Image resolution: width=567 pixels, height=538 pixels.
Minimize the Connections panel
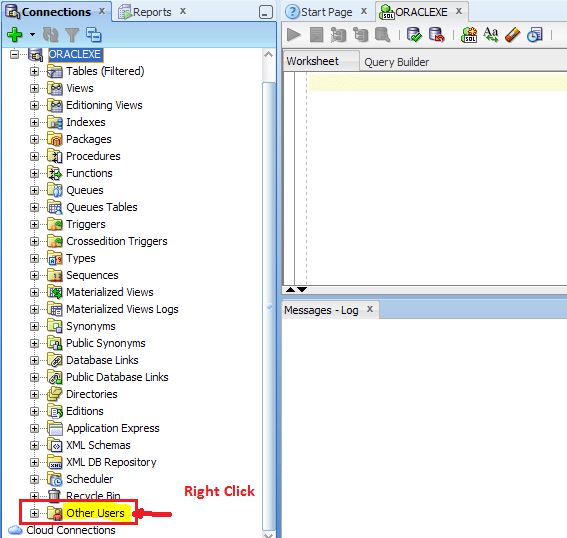tap(266, 13)
